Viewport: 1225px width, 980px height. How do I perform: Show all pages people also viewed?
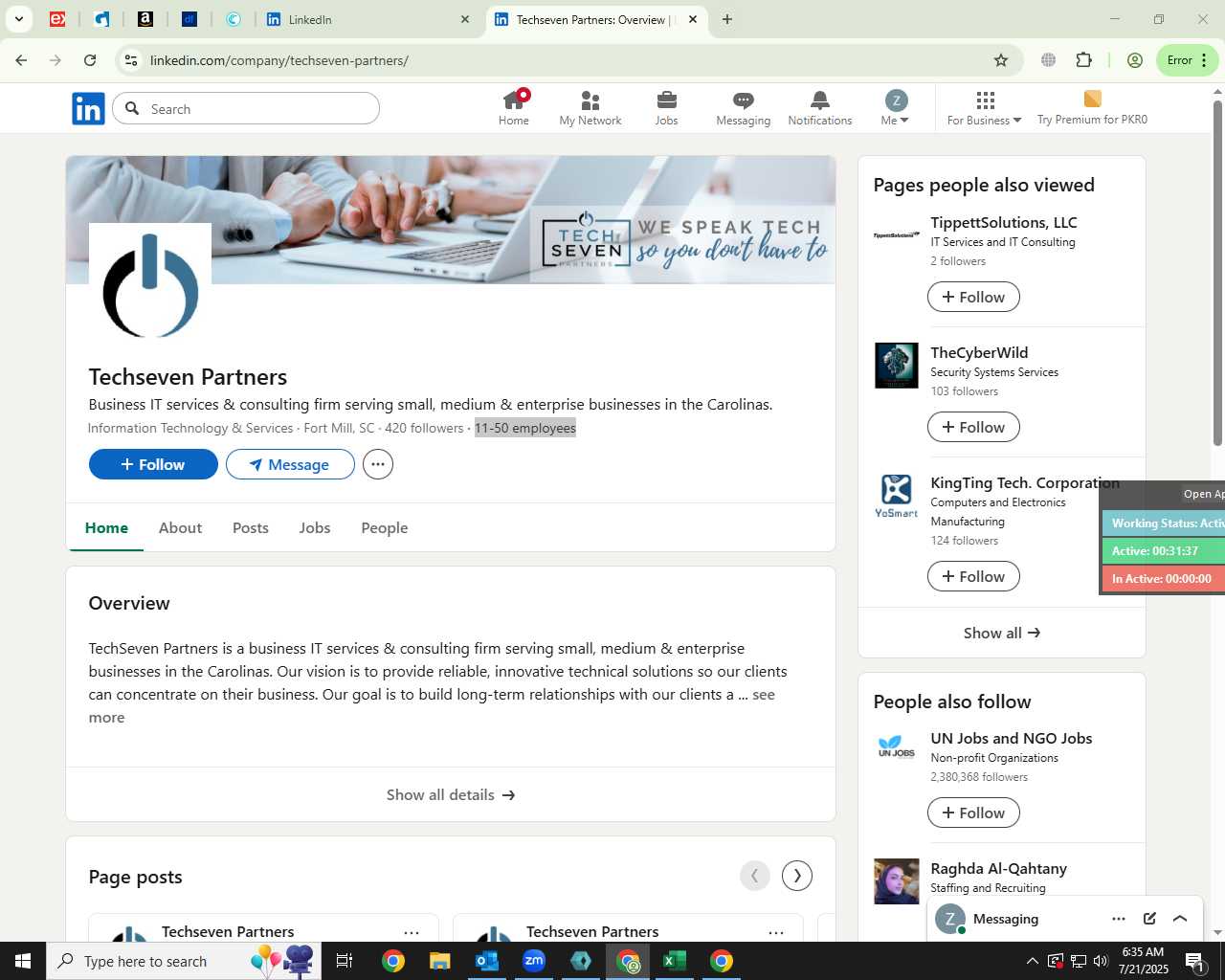(1002, 633)
